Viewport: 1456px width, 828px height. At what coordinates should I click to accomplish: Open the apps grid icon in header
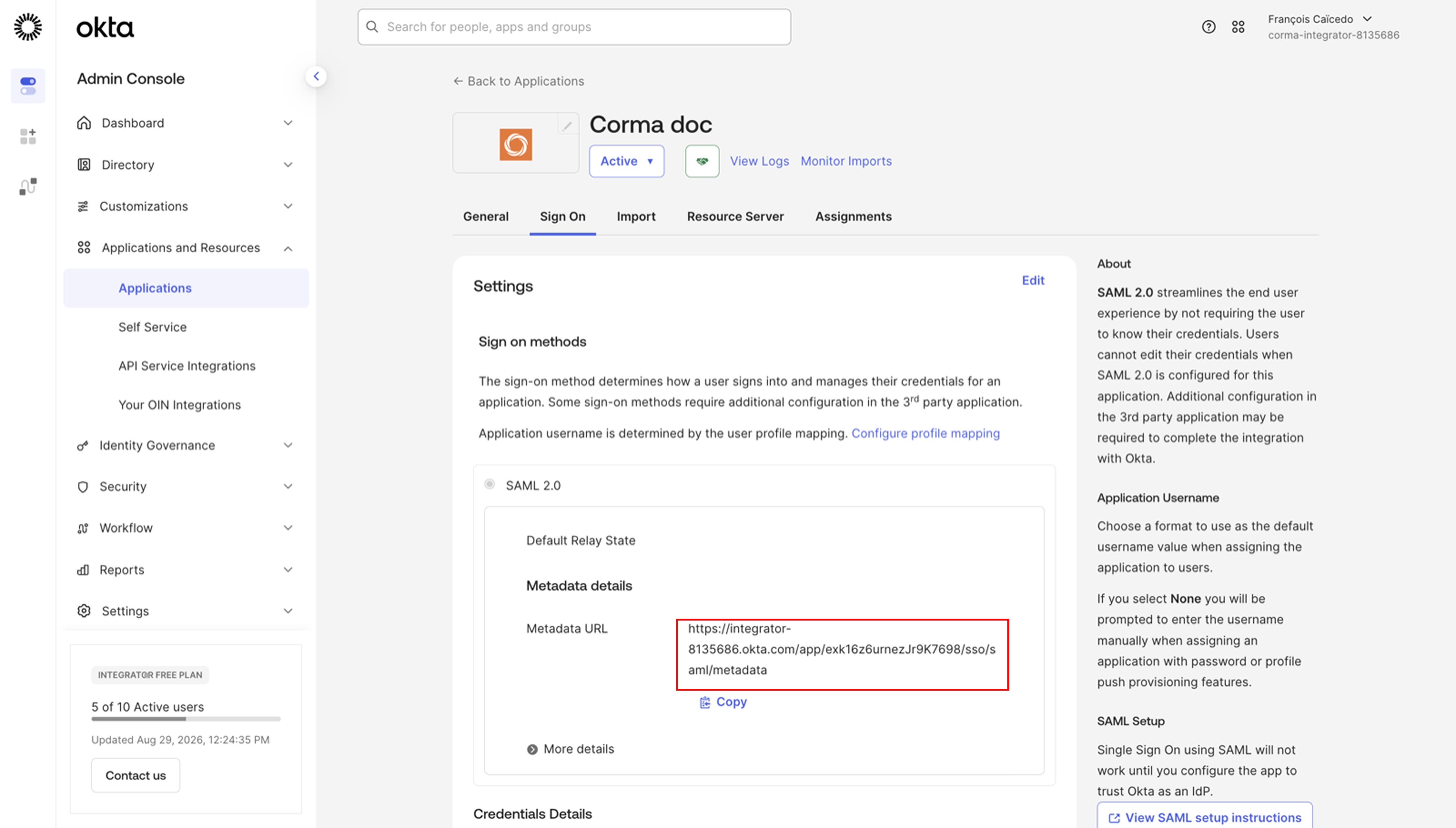(1238, 27)
